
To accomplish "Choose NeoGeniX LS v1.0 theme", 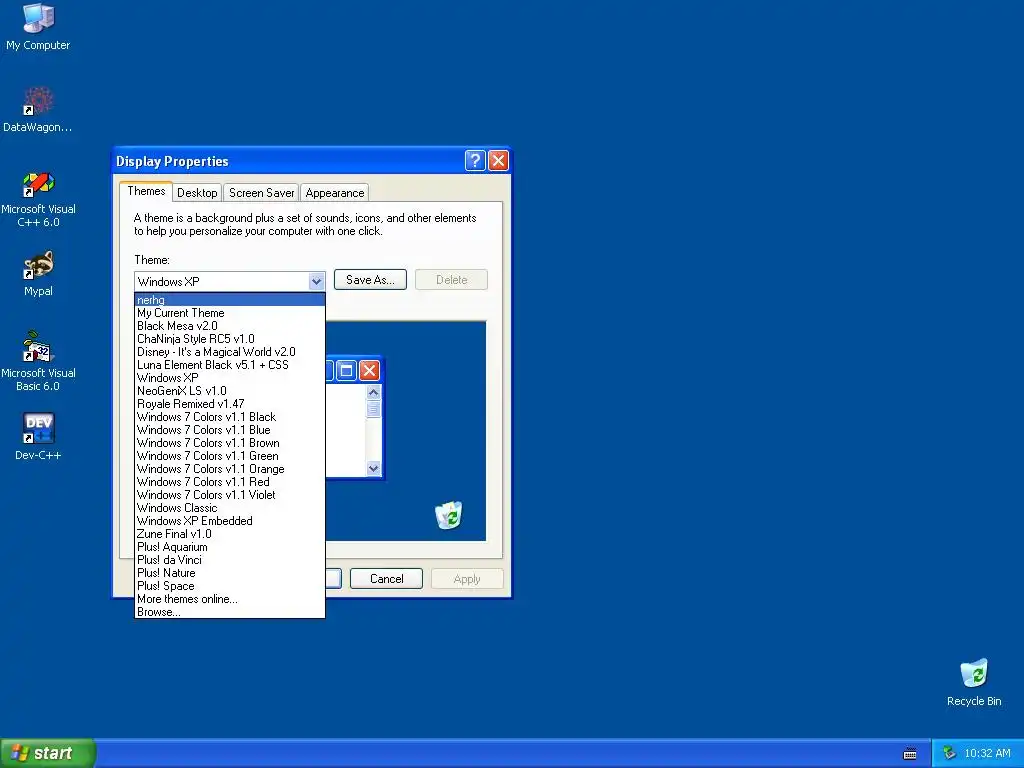I will pos(229,391).
